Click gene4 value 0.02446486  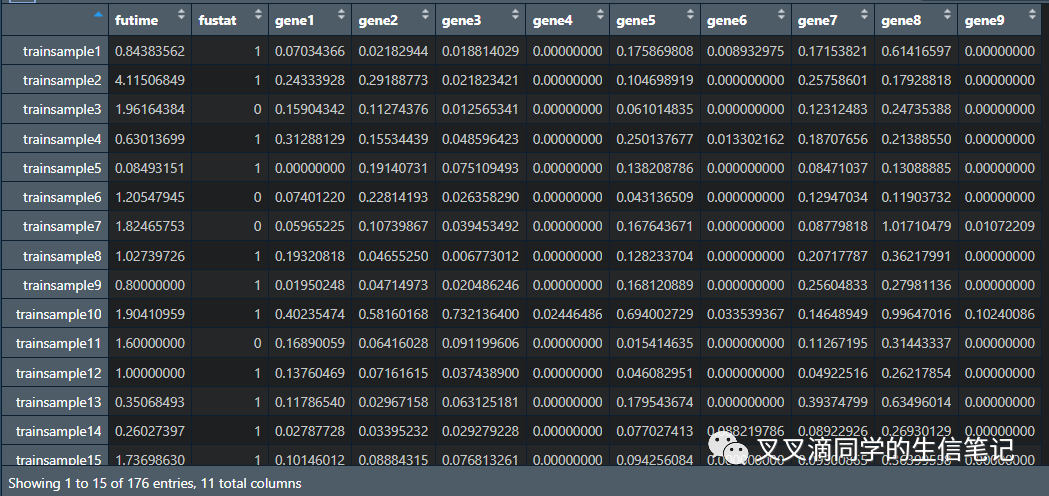[567, 314]
